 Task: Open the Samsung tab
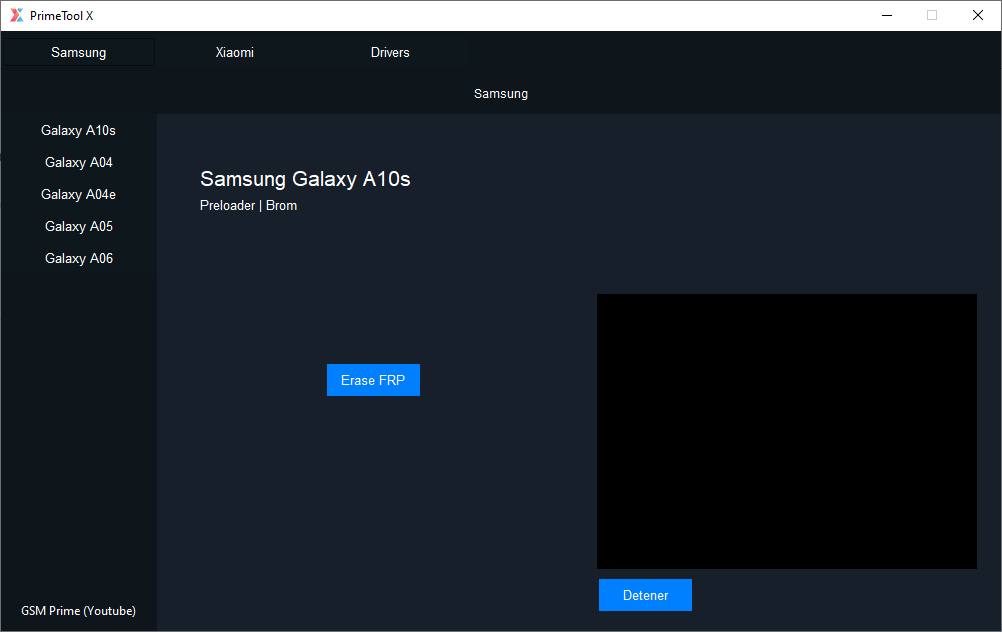79,52
